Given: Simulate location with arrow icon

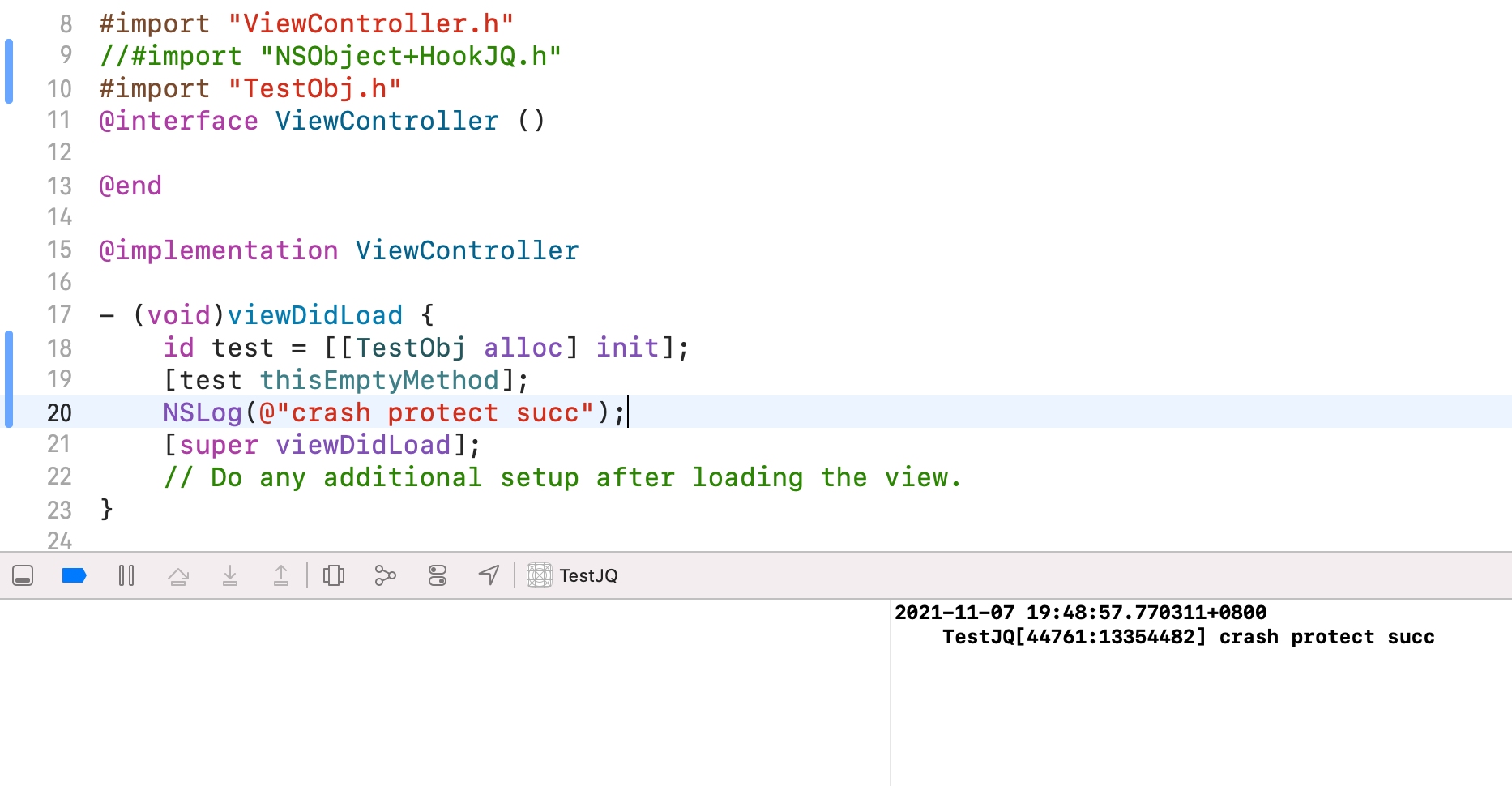Looking at the screenshot, I should point(489,576).
